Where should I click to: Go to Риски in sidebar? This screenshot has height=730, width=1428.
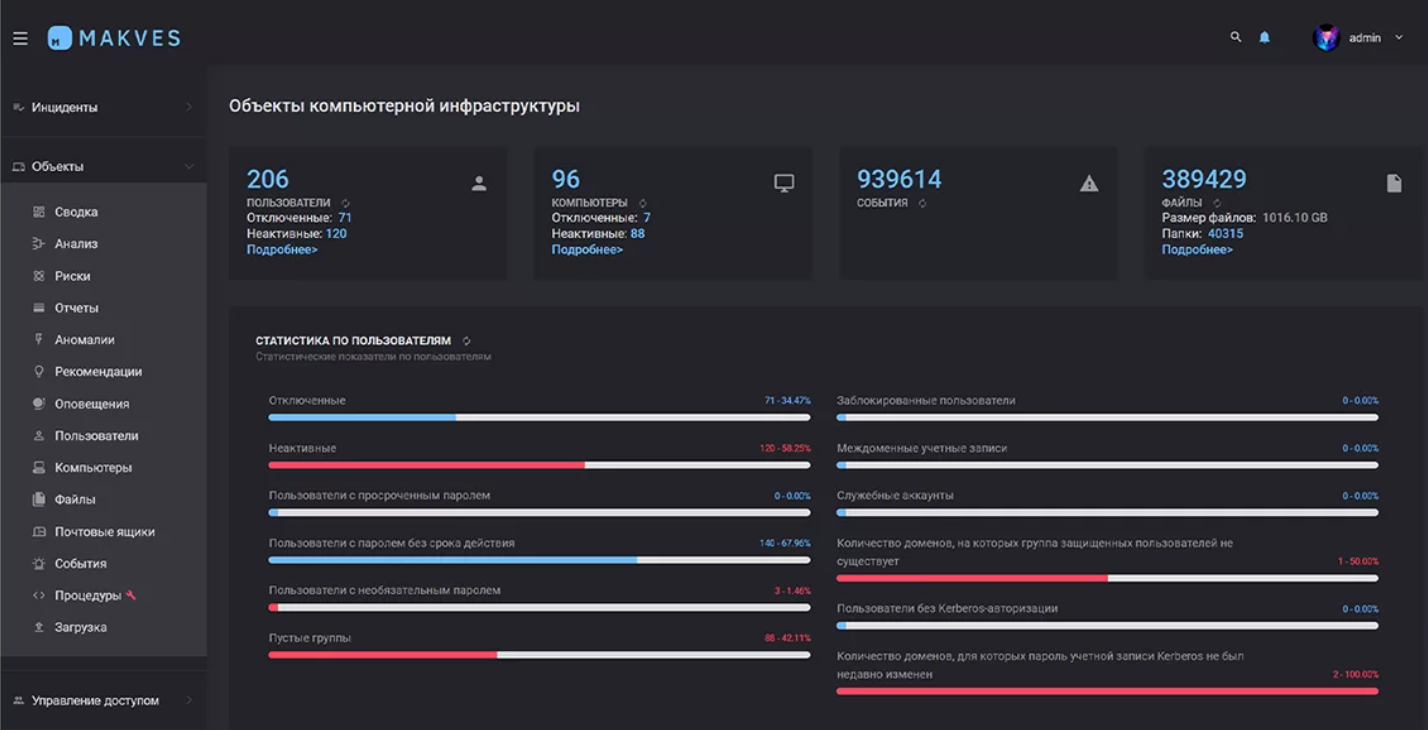pos(72,276)
